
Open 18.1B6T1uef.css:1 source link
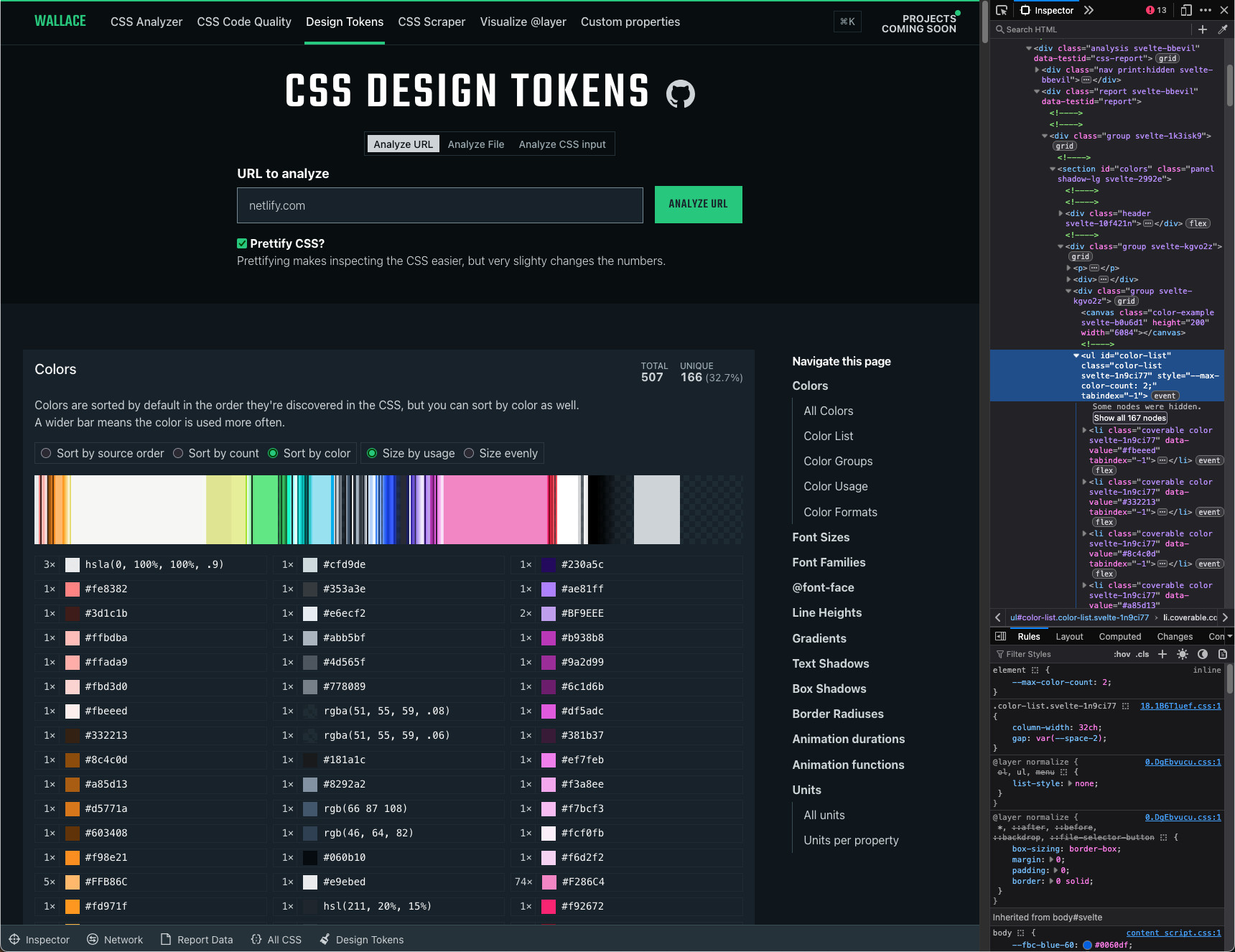pos(1180,706)
